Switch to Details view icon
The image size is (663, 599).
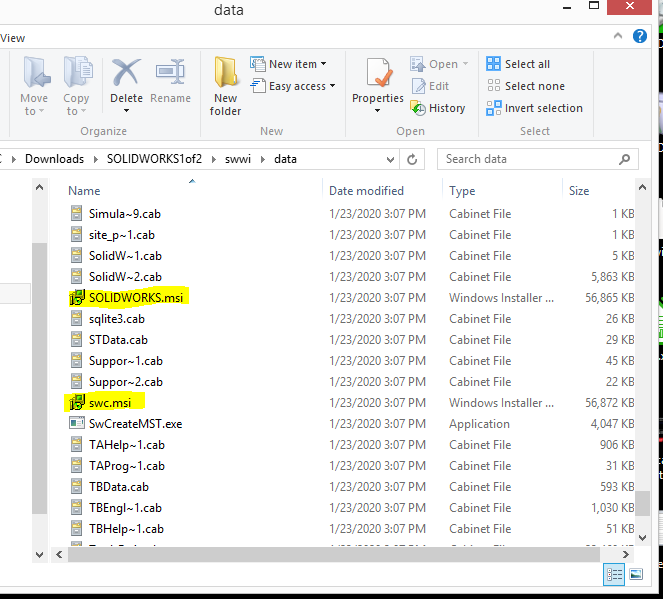coord(614,574)
